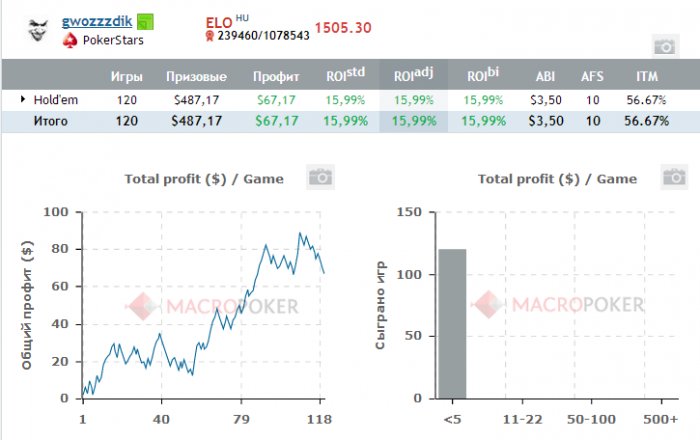700x440 pixels.
Task: Sort by the Призовые column header
Action: click(195, 76)
